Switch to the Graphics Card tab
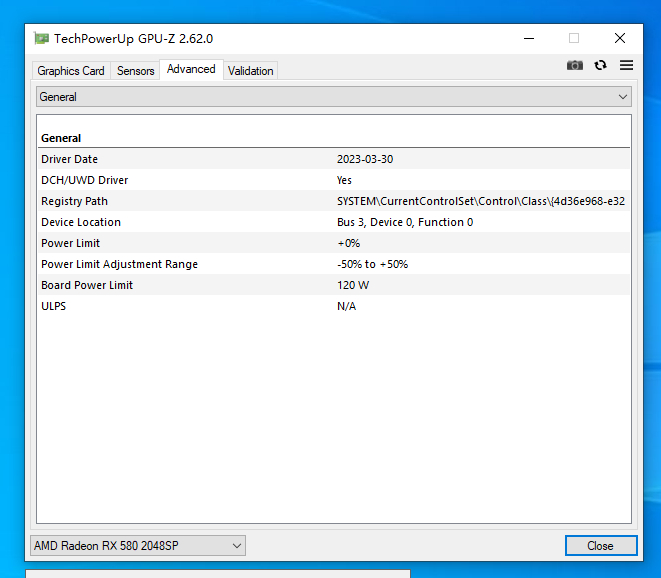The height and width of the screenshot is (578, 661). [x=71, y=71]
